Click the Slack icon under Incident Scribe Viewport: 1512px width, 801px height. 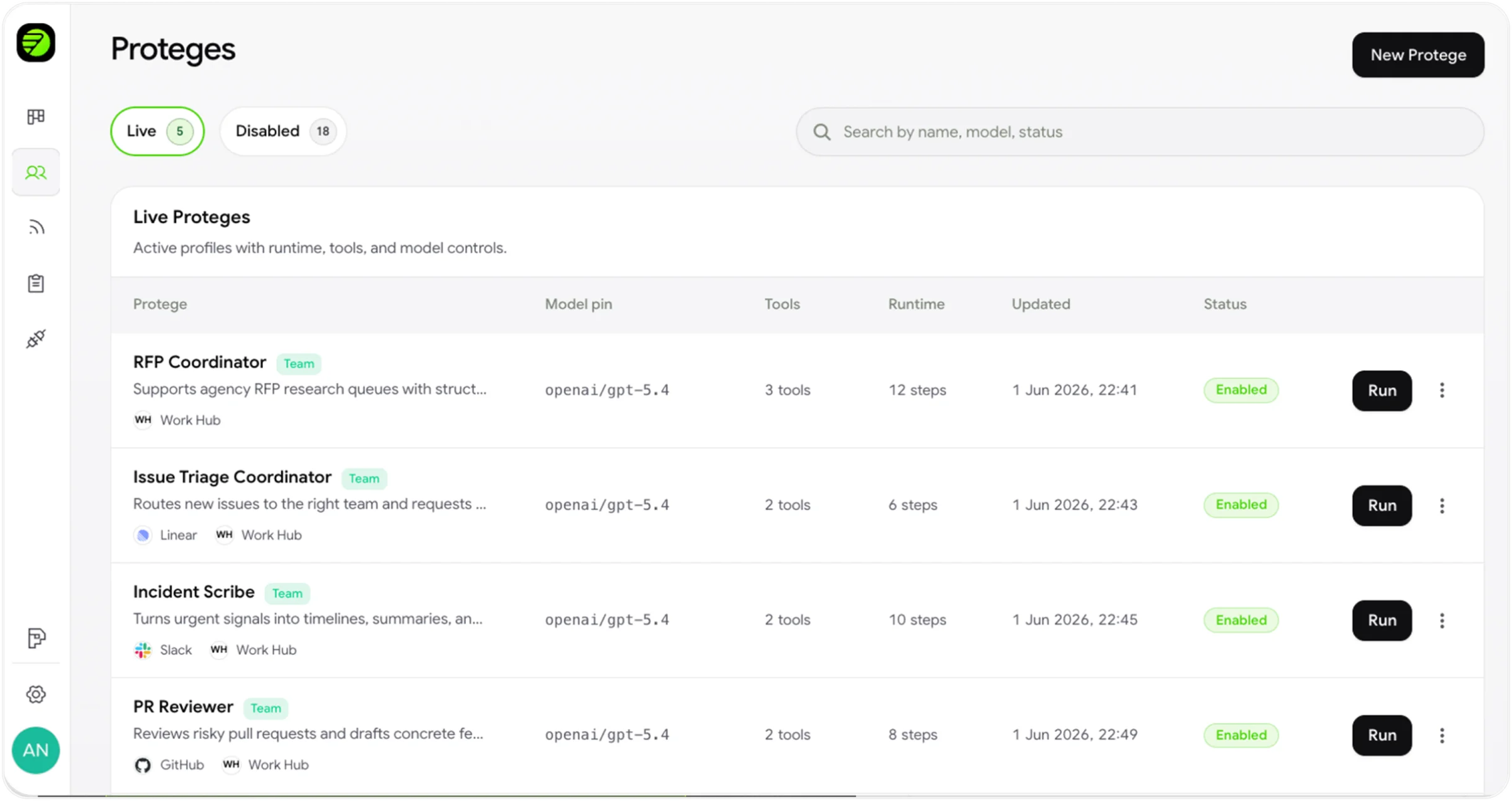[x=143, y=650]
